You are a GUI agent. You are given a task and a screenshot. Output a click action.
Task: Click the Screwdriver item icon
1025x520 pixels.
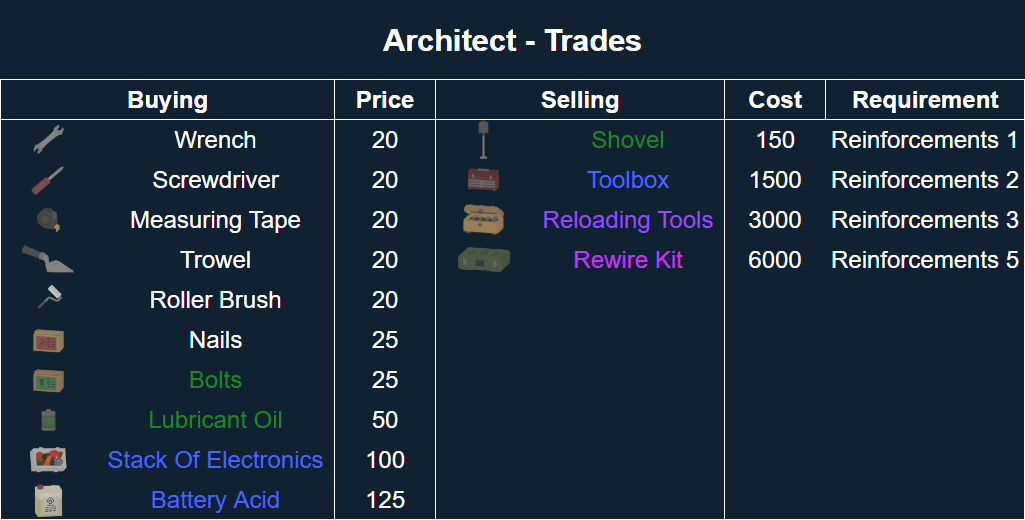tap(48, 180)
